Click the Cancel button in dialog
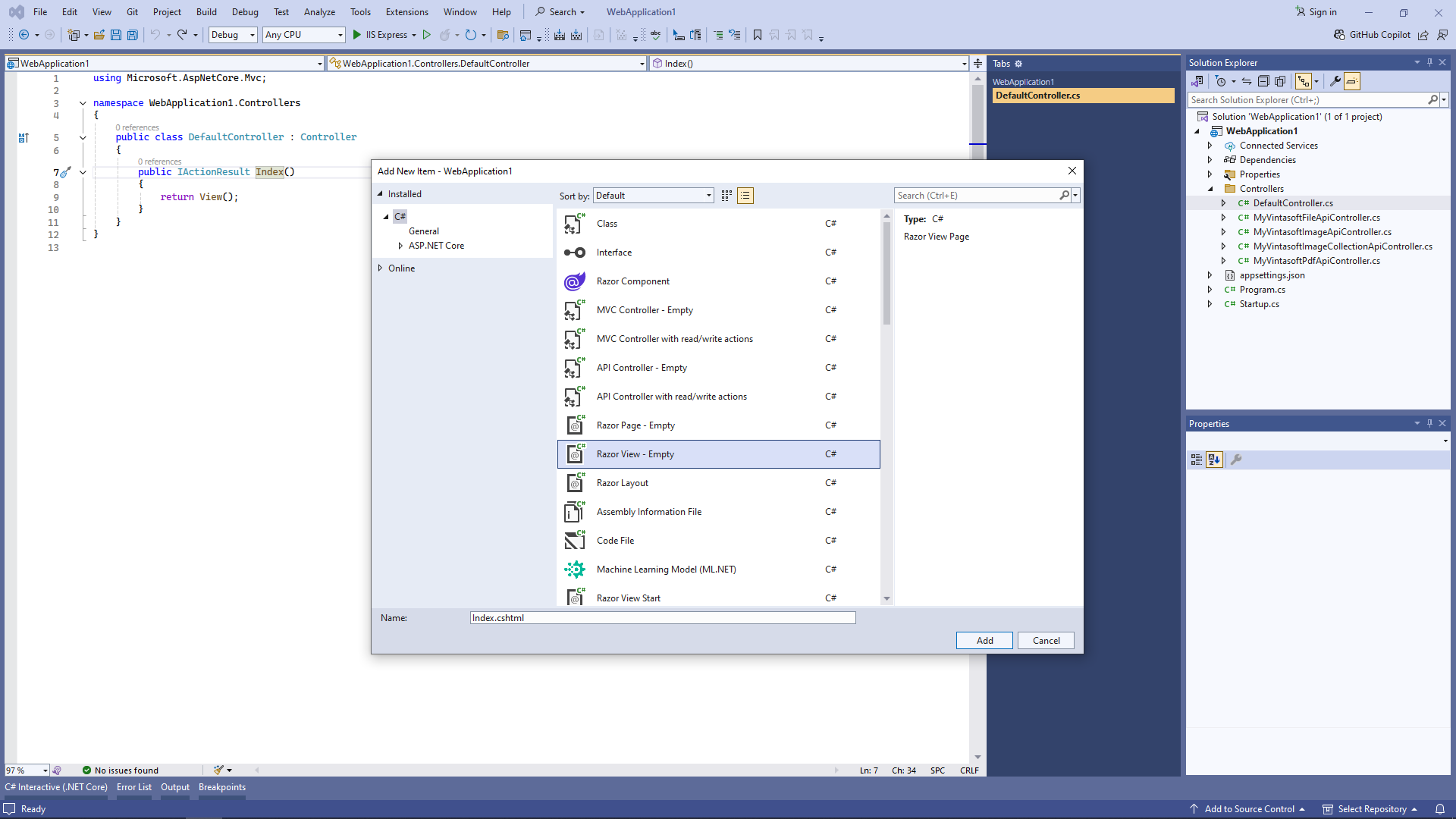Image resolution: width=1456 pixels, height=819 pixels. (1046, 641)
